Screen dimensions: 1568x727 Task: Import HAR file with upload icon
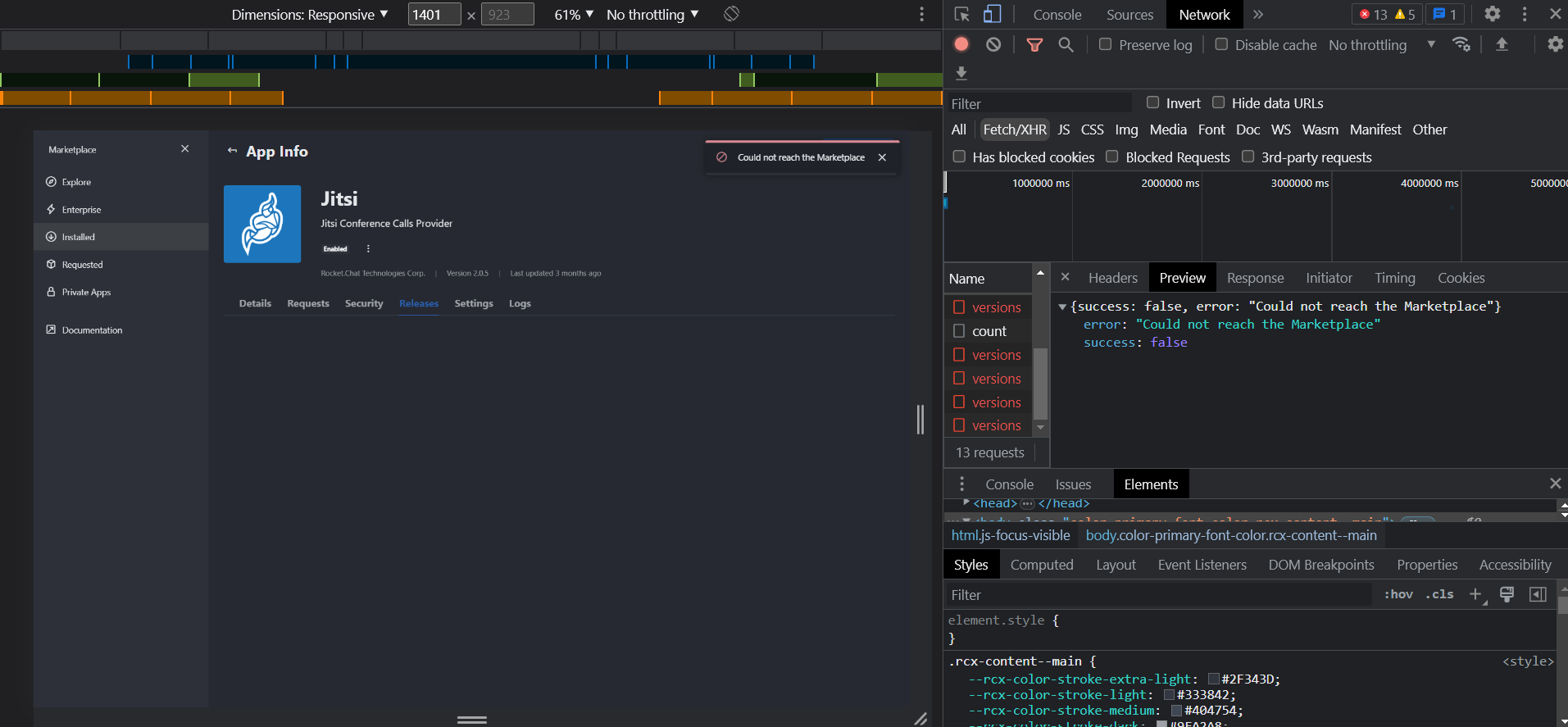pyautogui.click(x=1502, y=44)
